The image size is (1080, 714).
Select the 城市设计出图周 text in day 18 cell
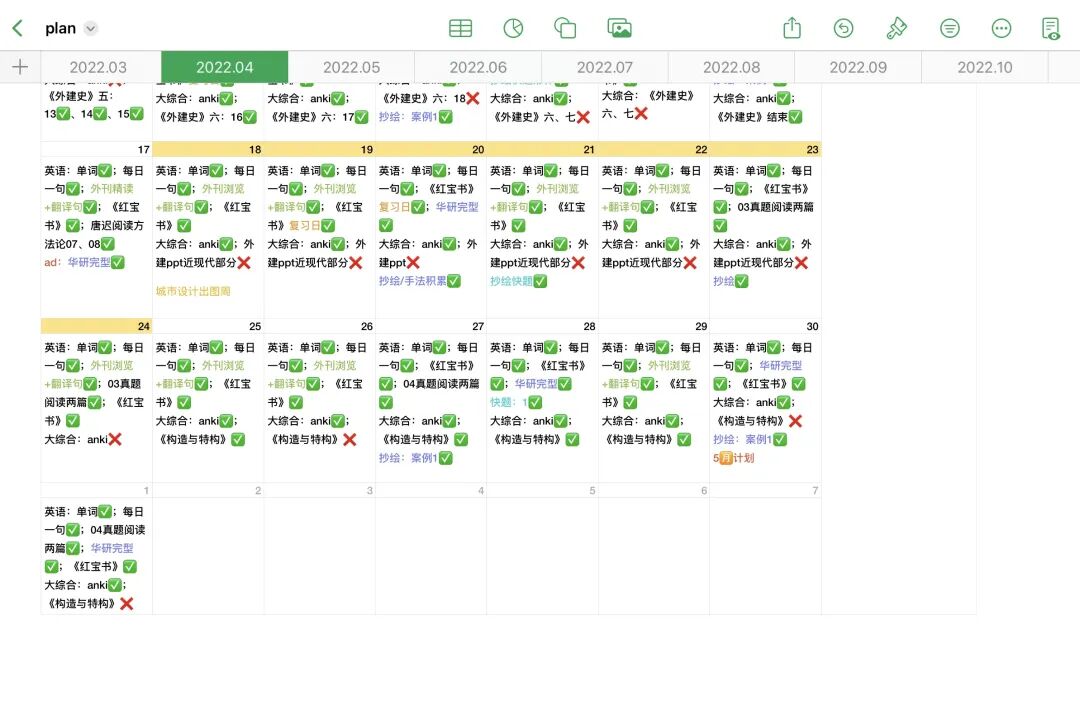point(193,291)
